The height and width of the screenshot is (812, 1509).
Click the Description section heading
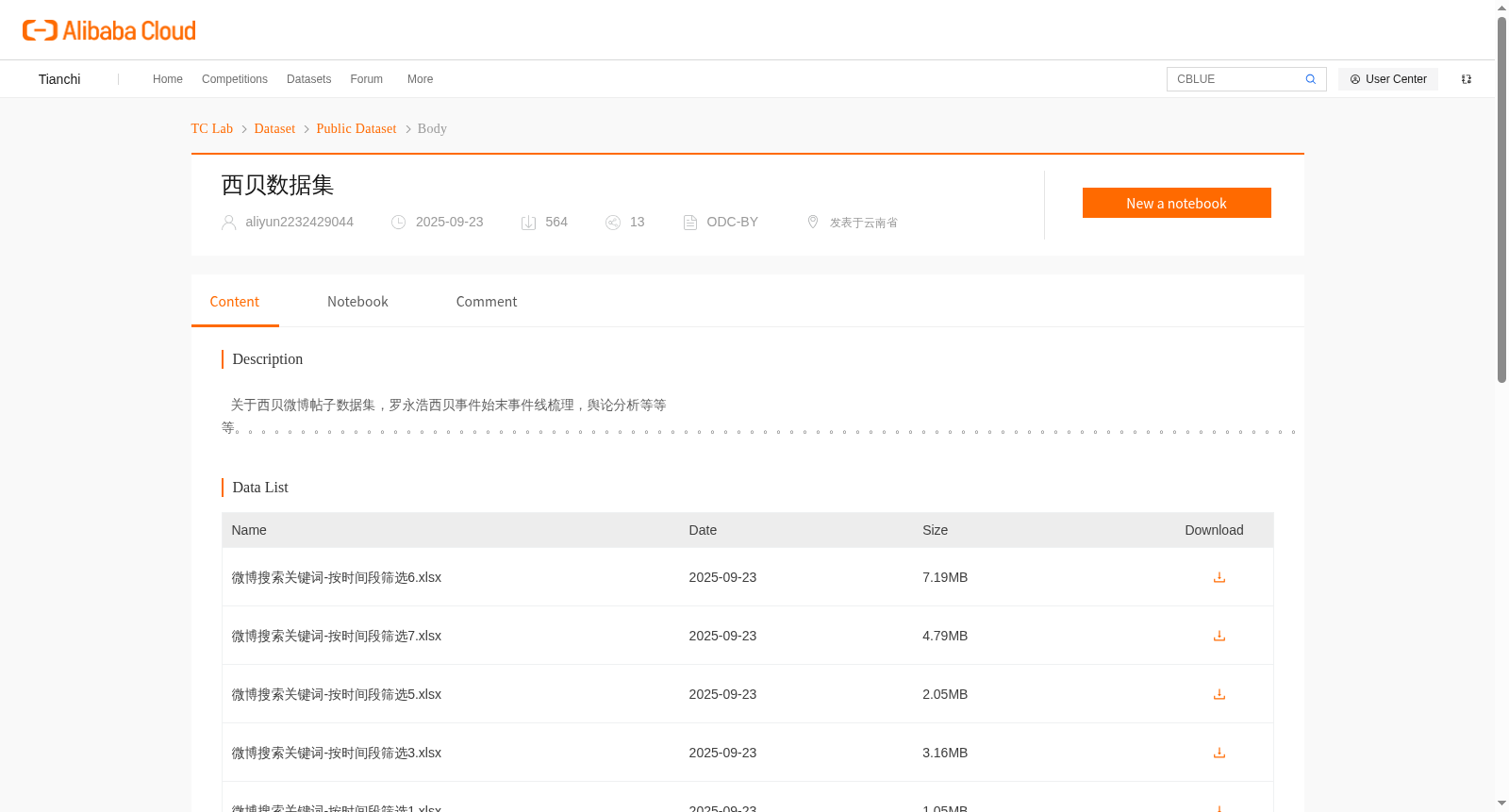pos(268,359)
